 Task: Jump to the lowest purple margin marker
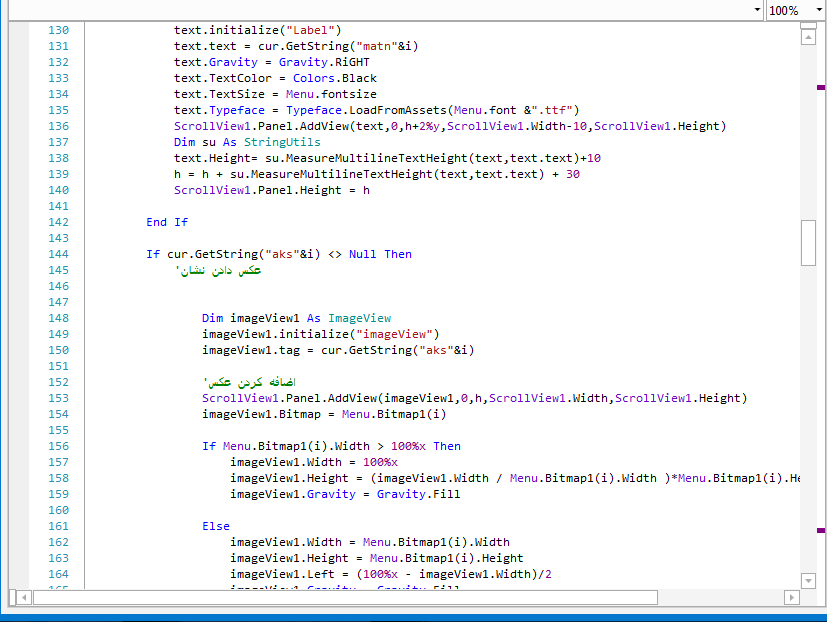(821, 529)
